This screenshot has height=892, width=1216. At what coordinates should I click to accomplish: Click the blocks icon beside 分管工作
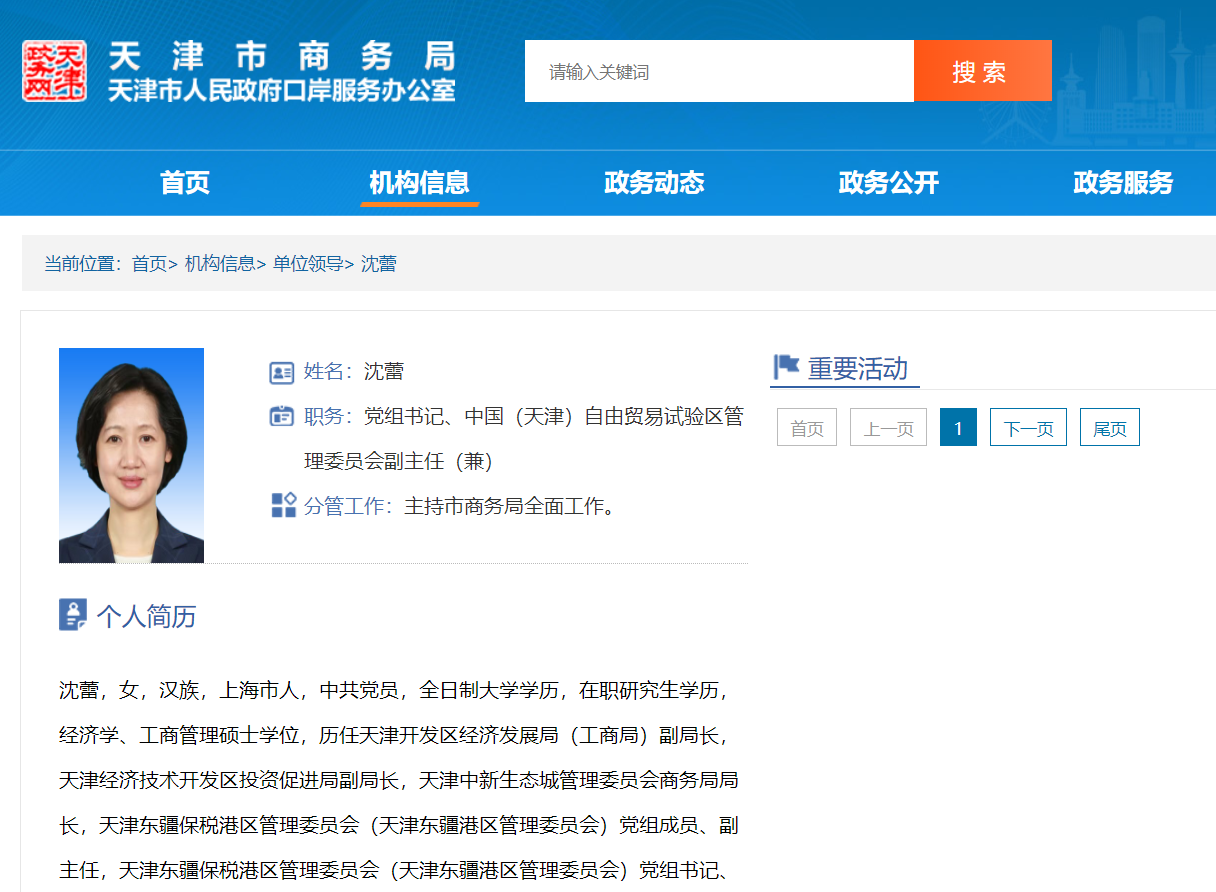pos(285,506)
